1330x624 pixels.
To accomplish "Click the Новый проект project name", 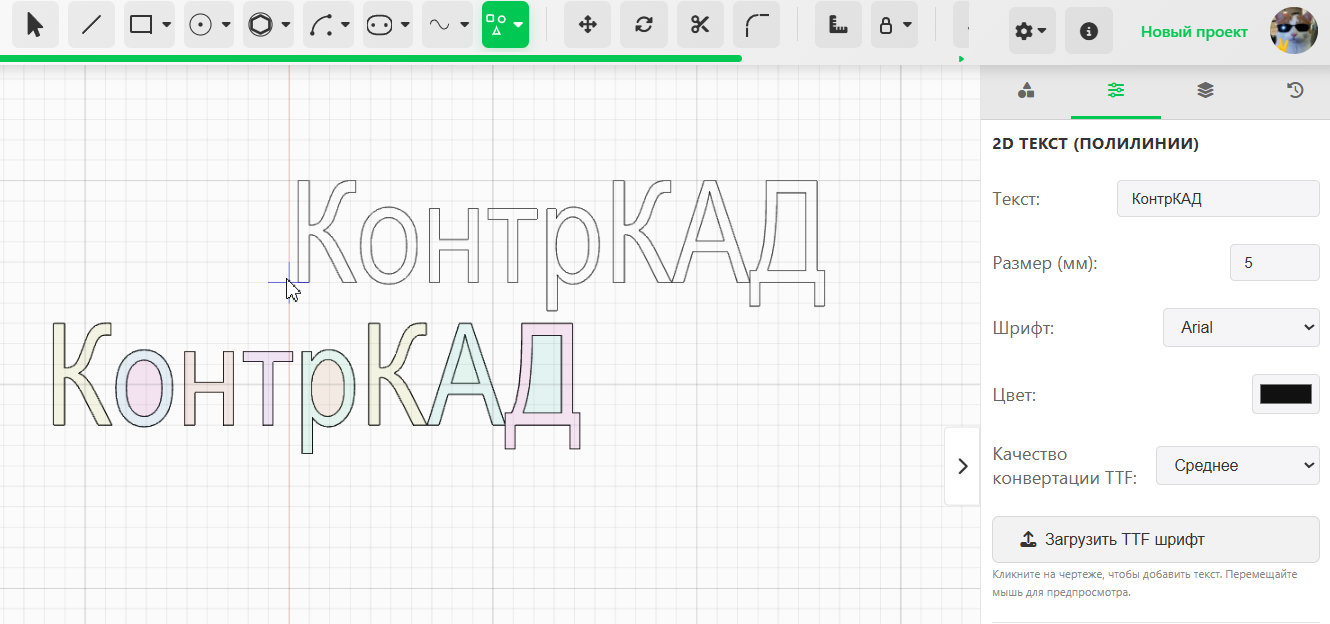I will pyautogui.click(x=1194, y=32).
